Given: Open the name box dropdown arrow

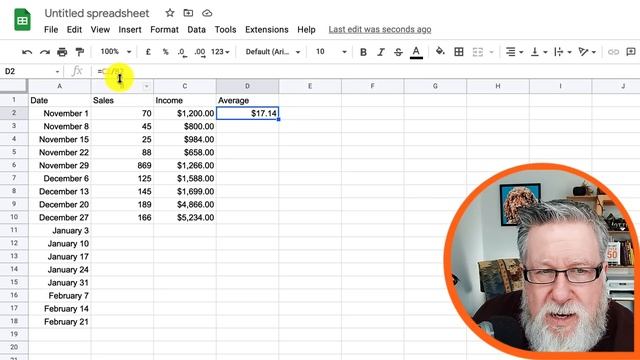Looking at the screenshot, I should tap(57, 71).
